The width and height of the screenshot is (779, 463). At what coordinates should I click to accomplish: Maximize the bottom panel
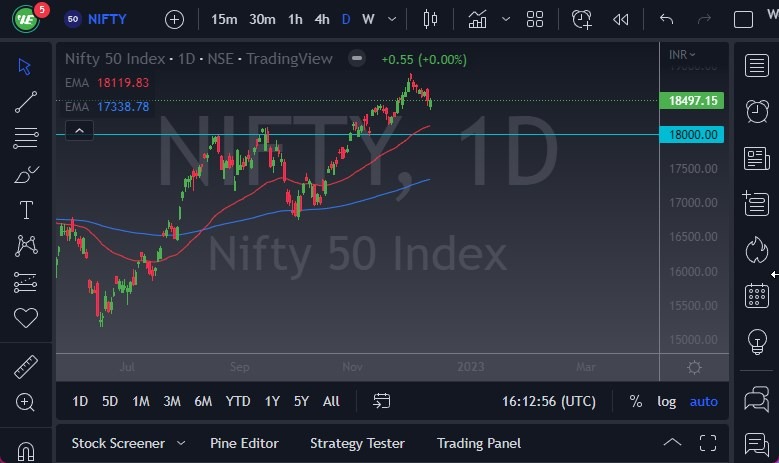(x=708, y=443)
